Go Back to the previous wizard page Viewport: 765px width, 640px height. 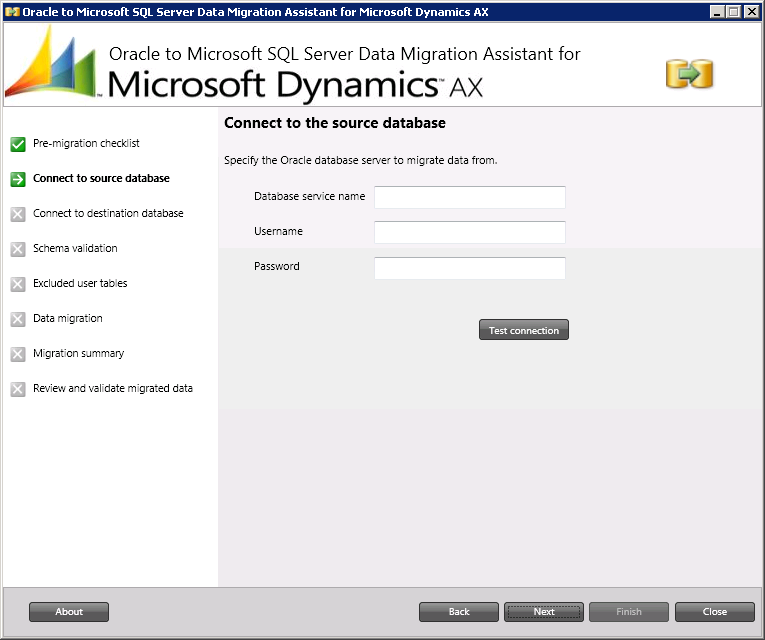(x=458, y=612)
